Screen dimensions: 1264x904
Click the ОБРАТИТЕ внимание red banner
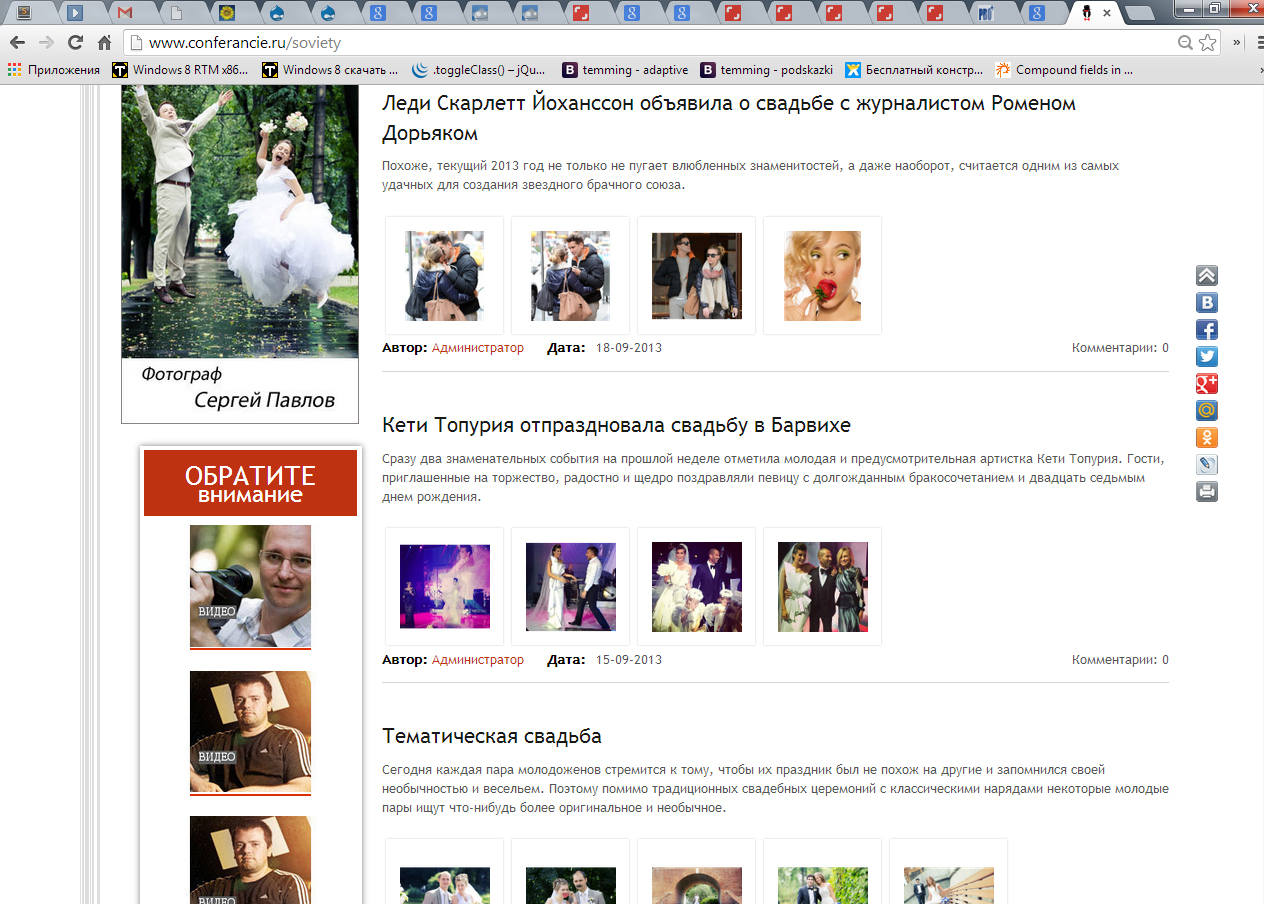pyautogui.click(x=250, y=483)
